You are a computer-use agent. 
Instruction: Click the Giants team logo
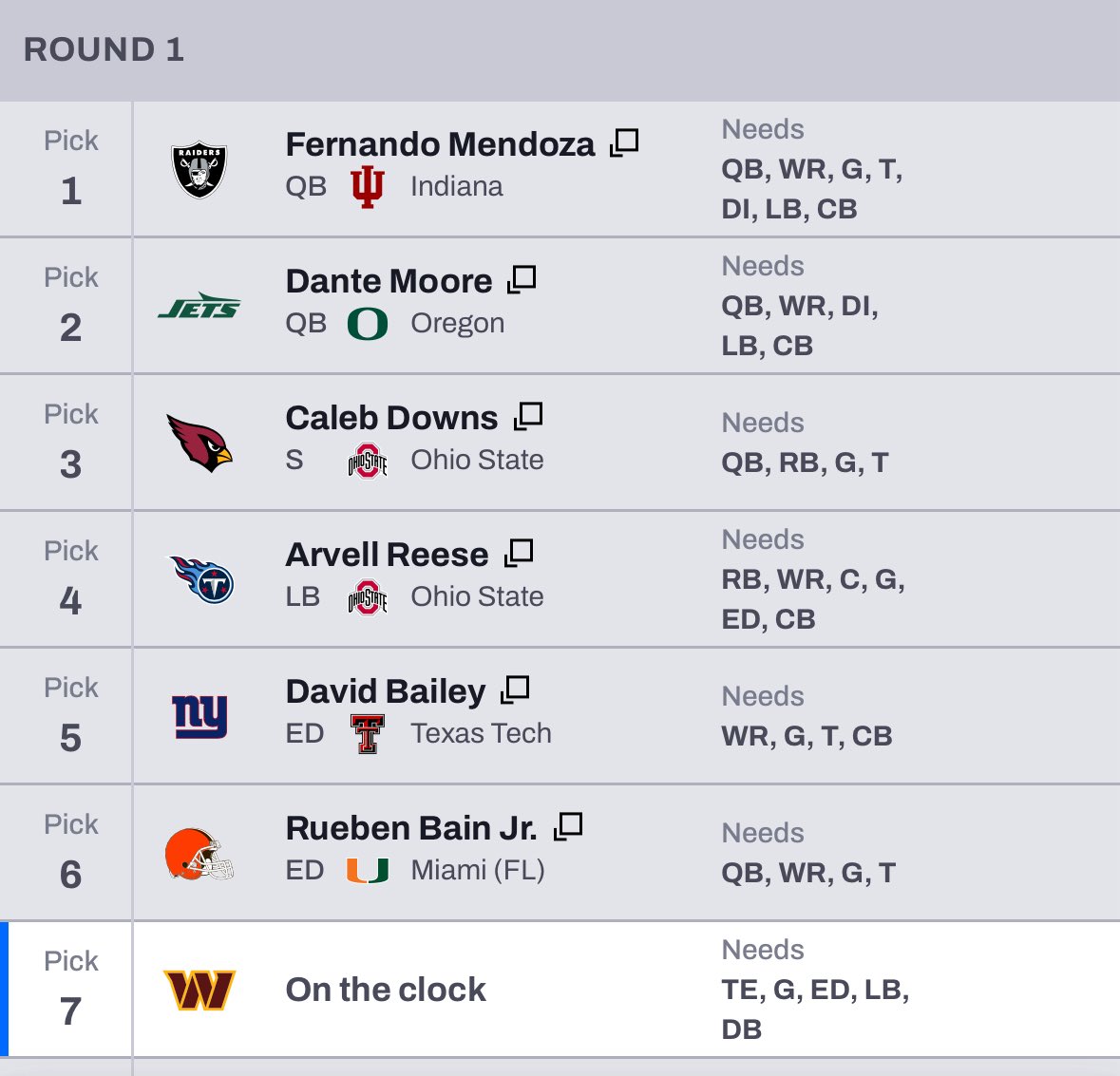point(199,716)
